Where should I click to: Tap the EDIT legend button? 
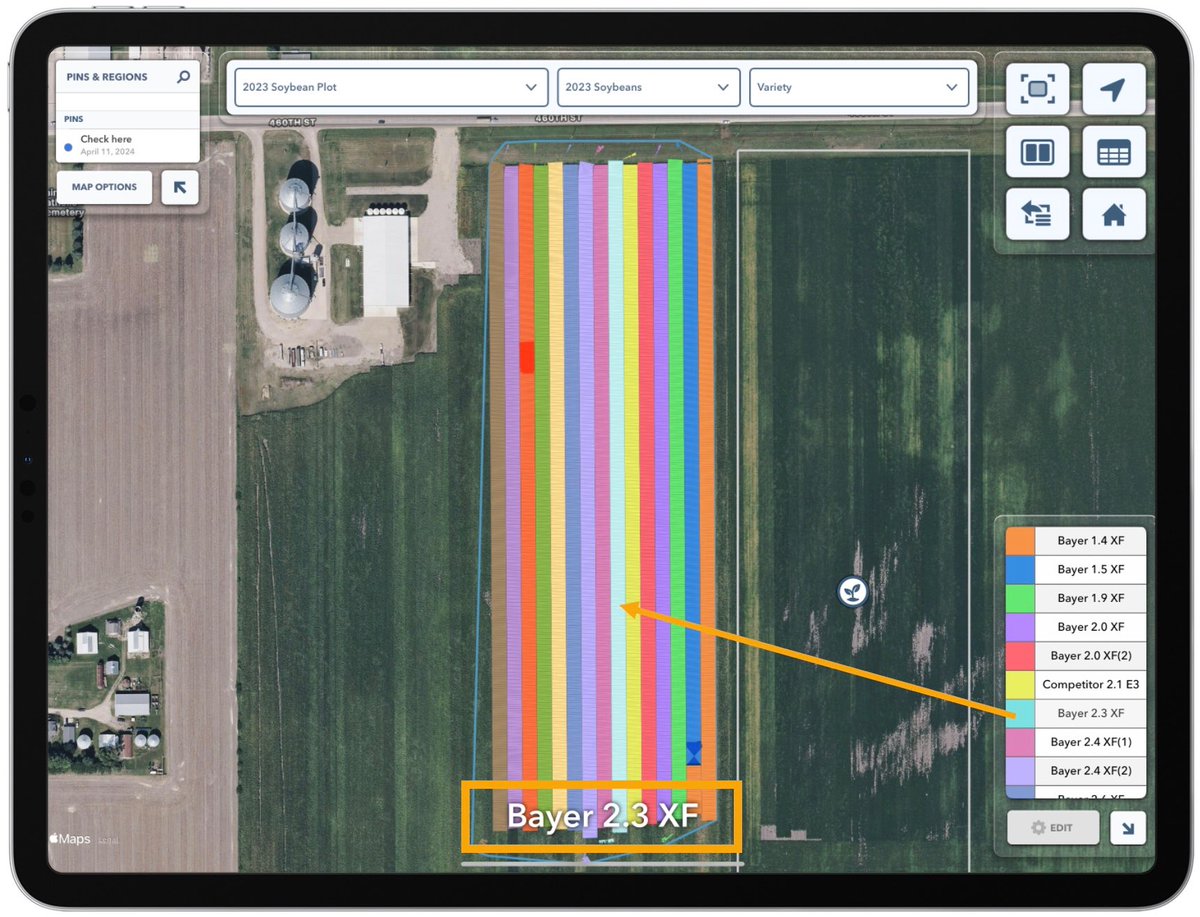(1053, 828)
